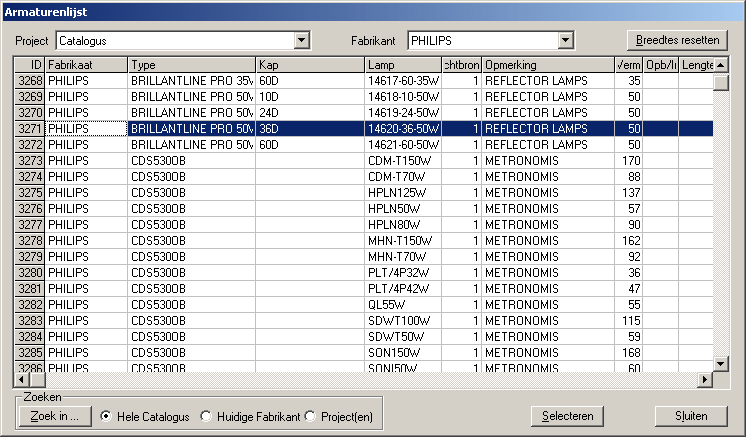This screenshot has width=746, height=437.
Task: Click the Catalogus text in Project field
Action: [83, 41]
